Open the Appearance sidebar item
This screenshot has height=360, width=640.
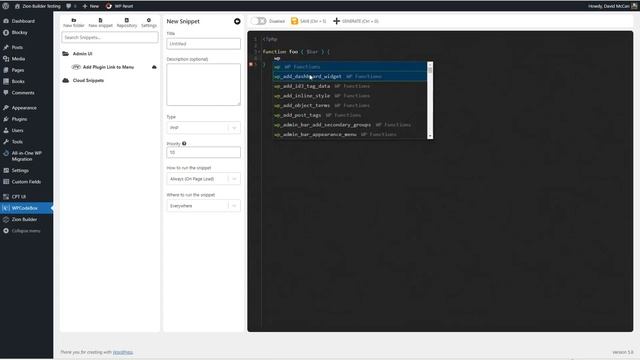(24, 108)
